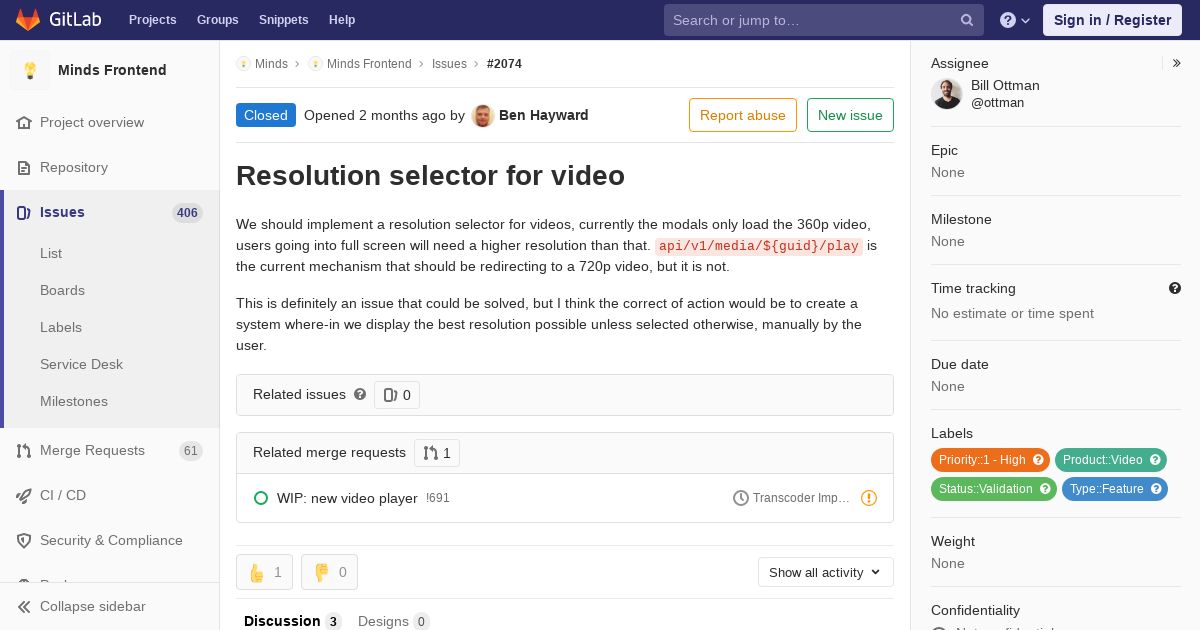This screenshot has width=1200, height=630.
Task: Click the Merge Requests 61 count badge
Action: [191, 451]
